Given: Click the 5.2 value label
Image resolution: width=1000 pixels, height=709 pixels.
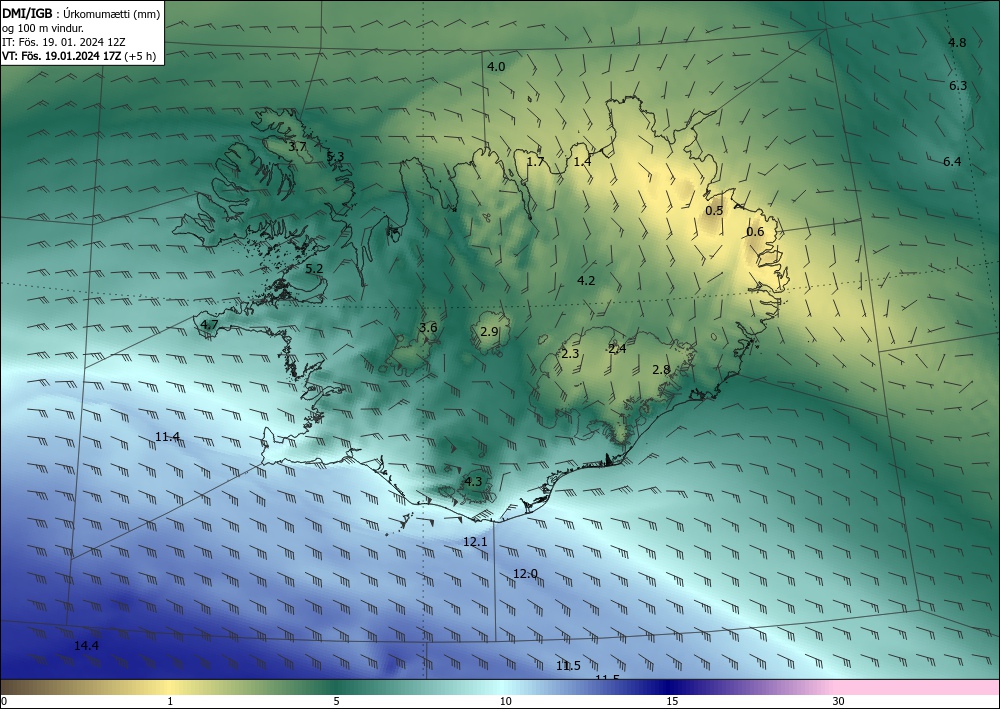Looking at the screenshot, I should [x=314, y=269].
